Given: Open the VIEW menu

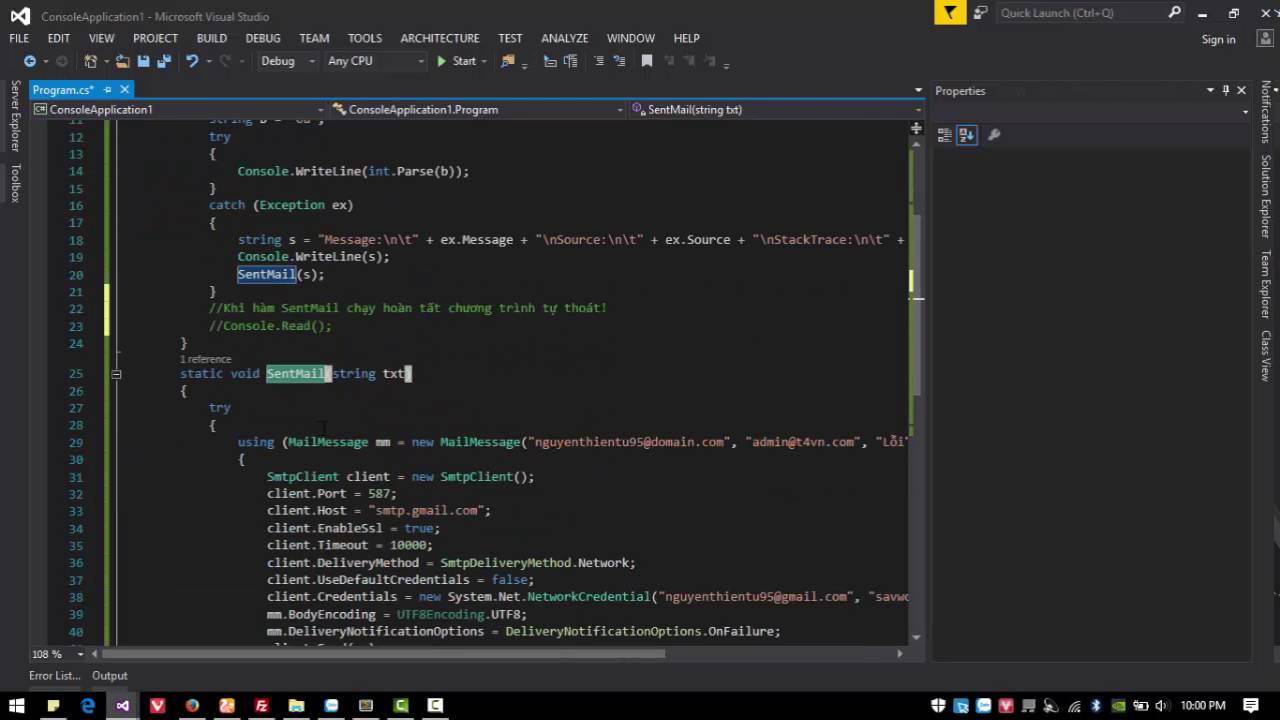Looking at the screenshot, I should pyautogui.click(x=101, y=38).
